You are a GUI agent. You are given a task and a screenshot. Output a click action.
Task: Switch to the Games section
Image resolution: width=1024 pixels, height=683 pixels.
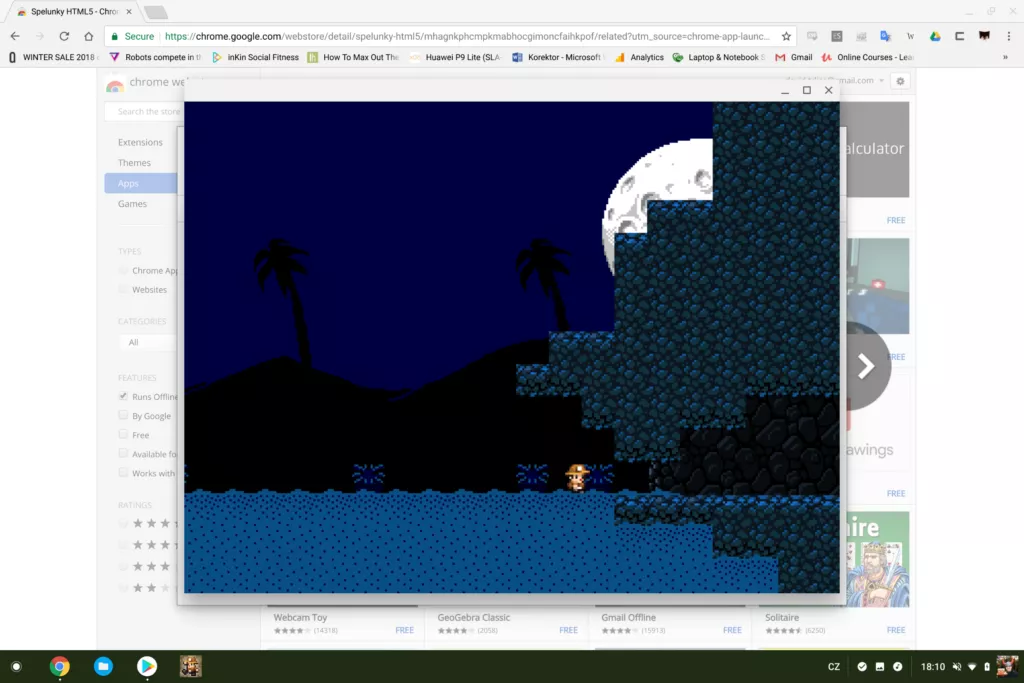[132, 204]
